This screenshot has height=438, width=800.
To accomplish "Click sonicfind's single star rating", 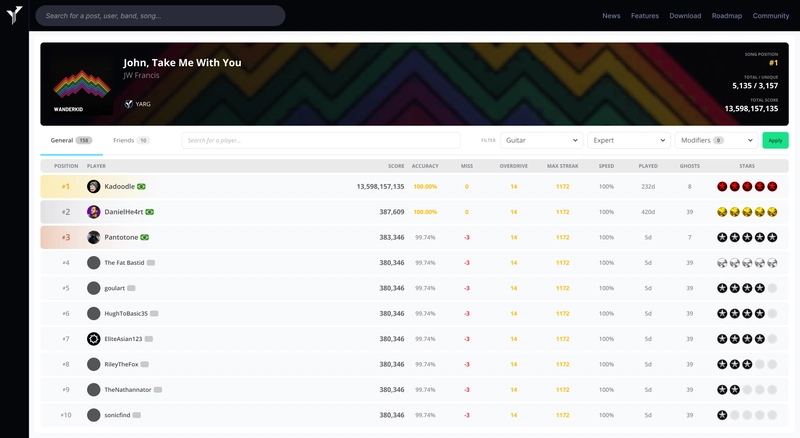I will (x=747, y=415).
